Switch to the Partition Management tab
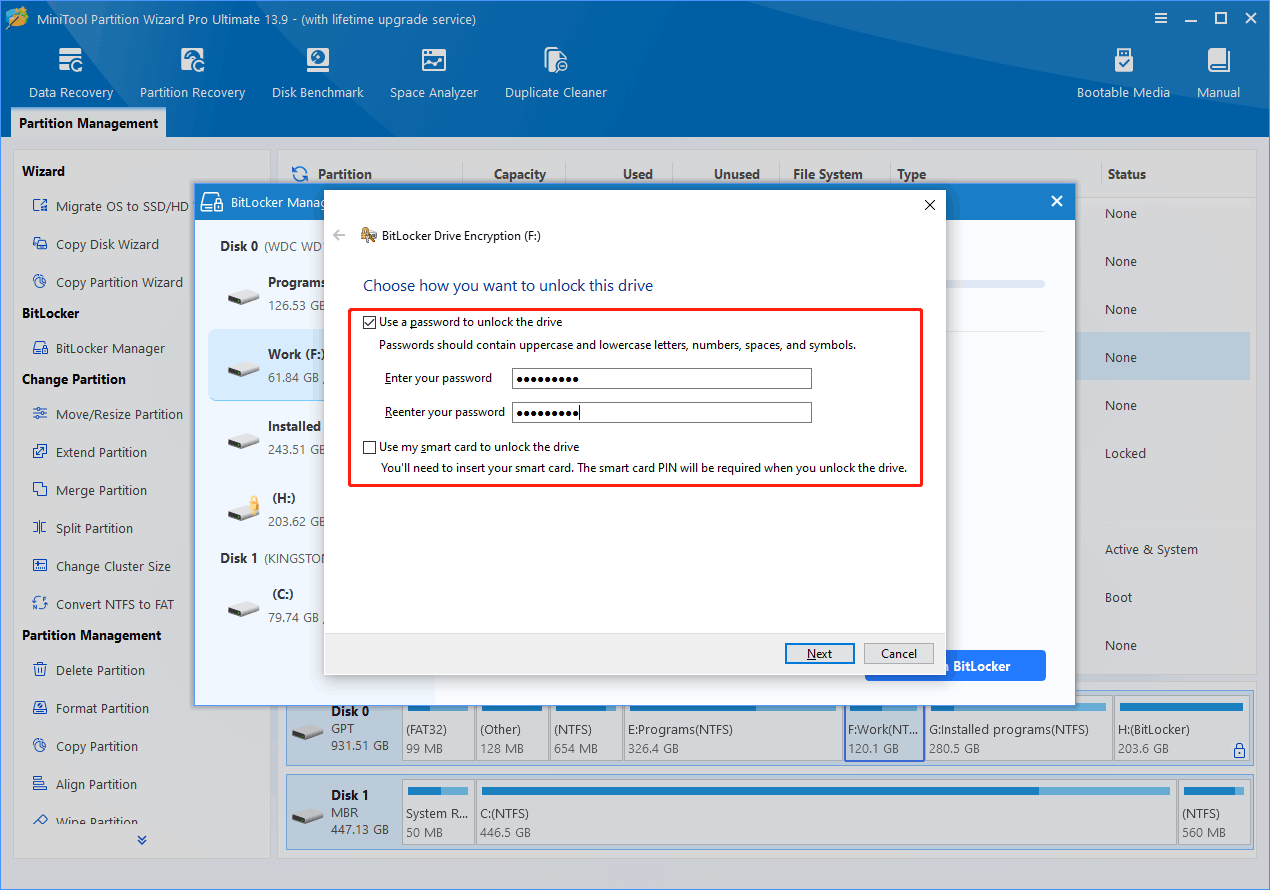The image size is (1270, 890). pos(89,123)
